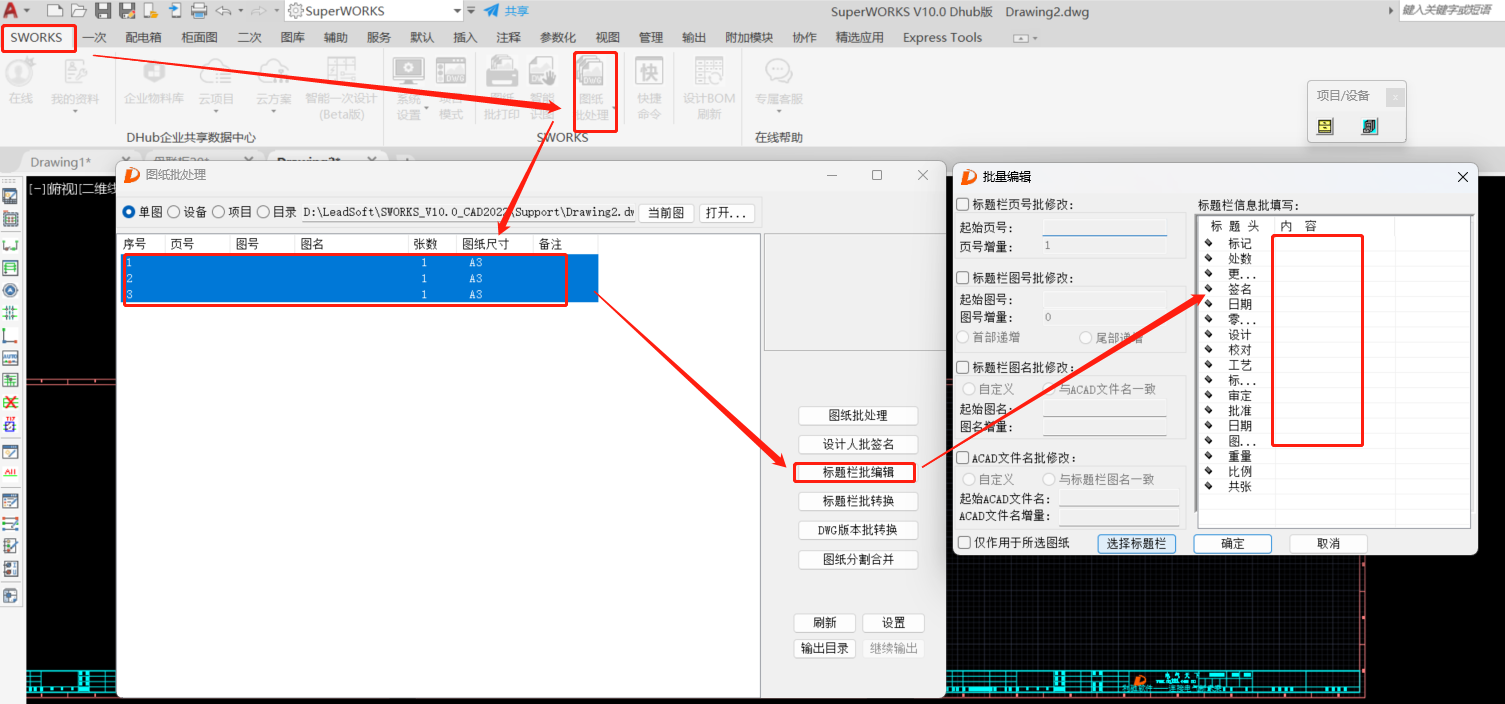Click 确定 in the 批量编辑 dialog
Viewport: 1505px width, 704px height.
click(x=1233, y=543)
